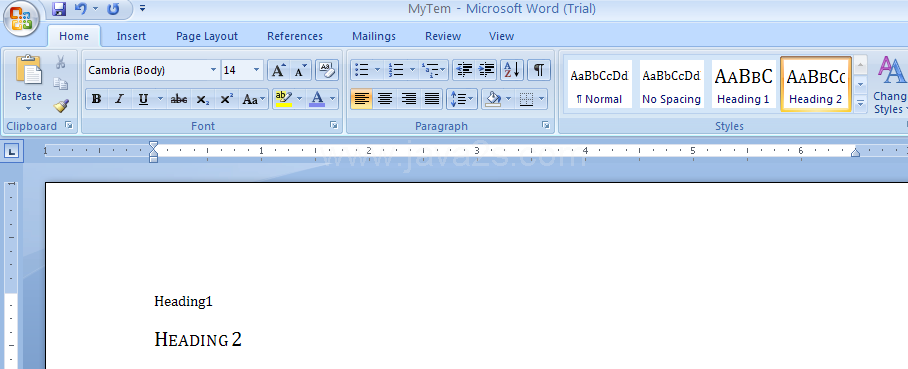Switch to the Insert tab
This screenshot has height=369, width=908.
coord(131,36)
